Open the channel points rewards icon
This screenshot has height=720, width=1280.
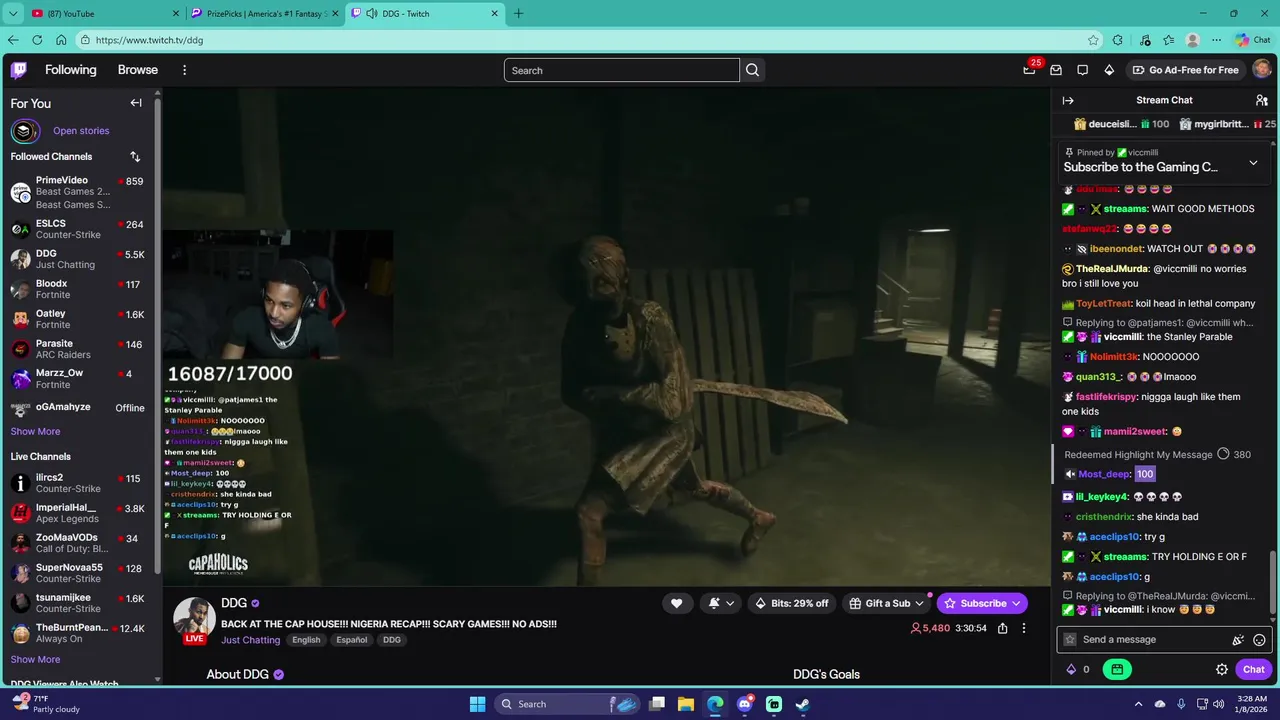(x=1117, y=670)
